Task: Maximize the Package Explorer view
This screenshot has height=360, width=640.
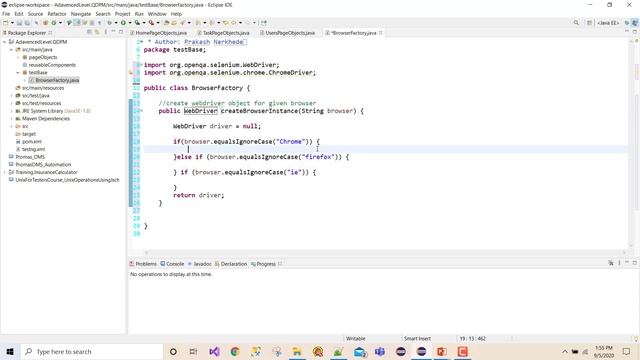Action: click(121, 32)
